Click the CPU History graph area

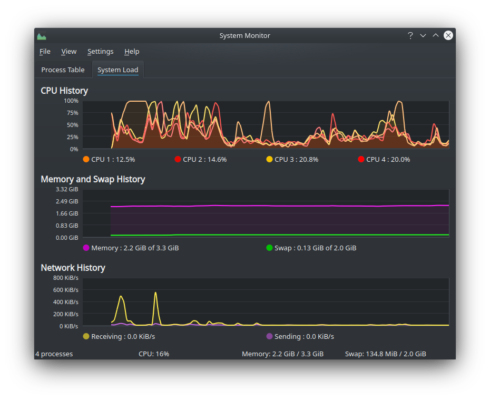pos(266,125)
